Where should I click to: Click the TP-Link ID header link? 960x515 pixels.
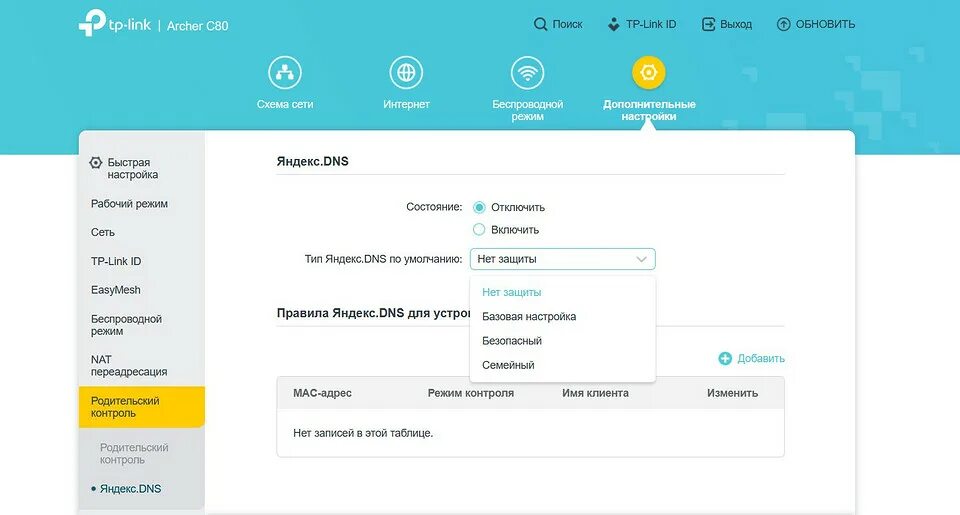[651, 24]
